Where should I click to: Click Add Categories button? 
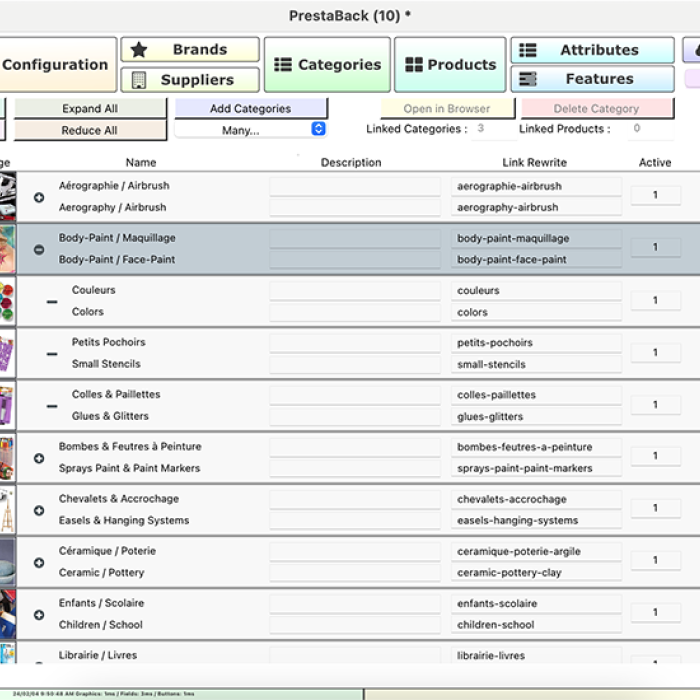tap(251, 108)
